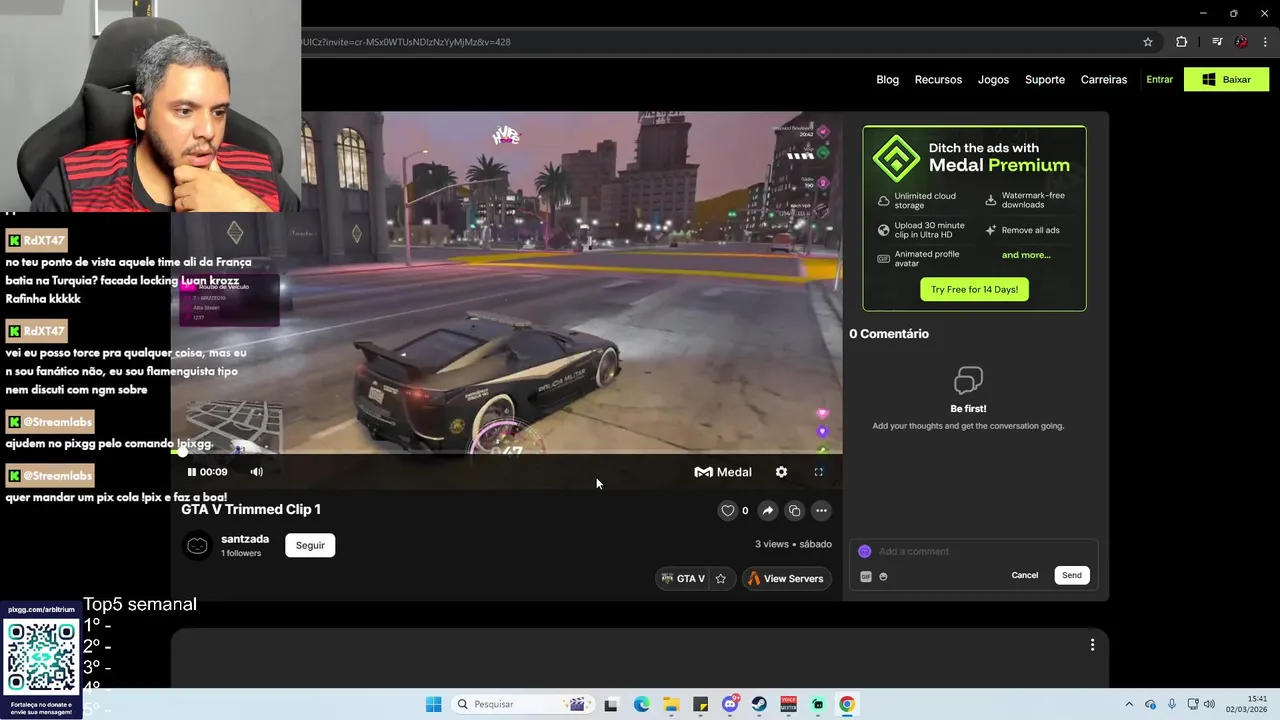Share the clip using the arrow icon
This screenshot has width=1280, height=720.
pos(767,511)
